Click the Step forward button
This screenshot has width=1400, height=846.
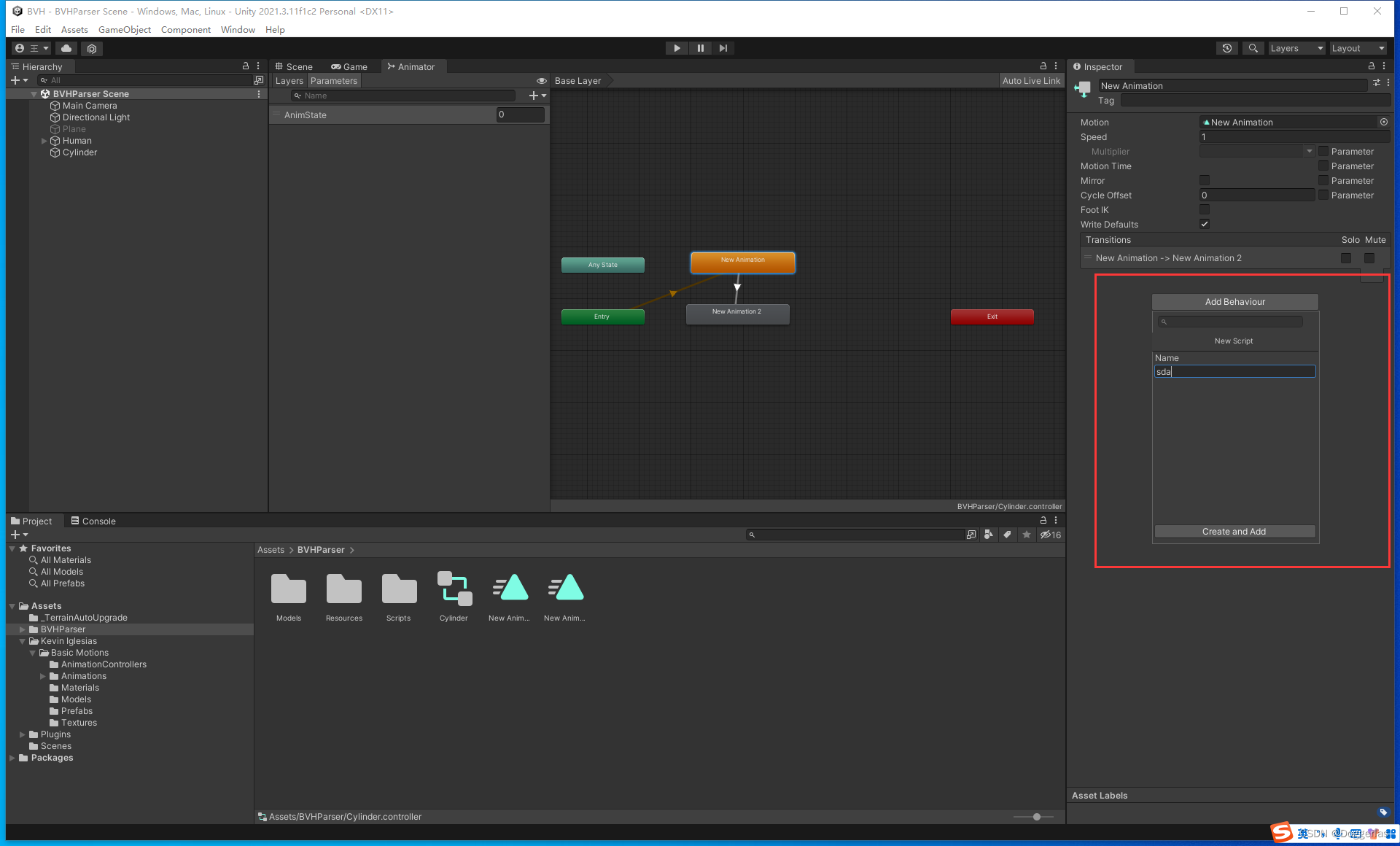coord(723,48)
